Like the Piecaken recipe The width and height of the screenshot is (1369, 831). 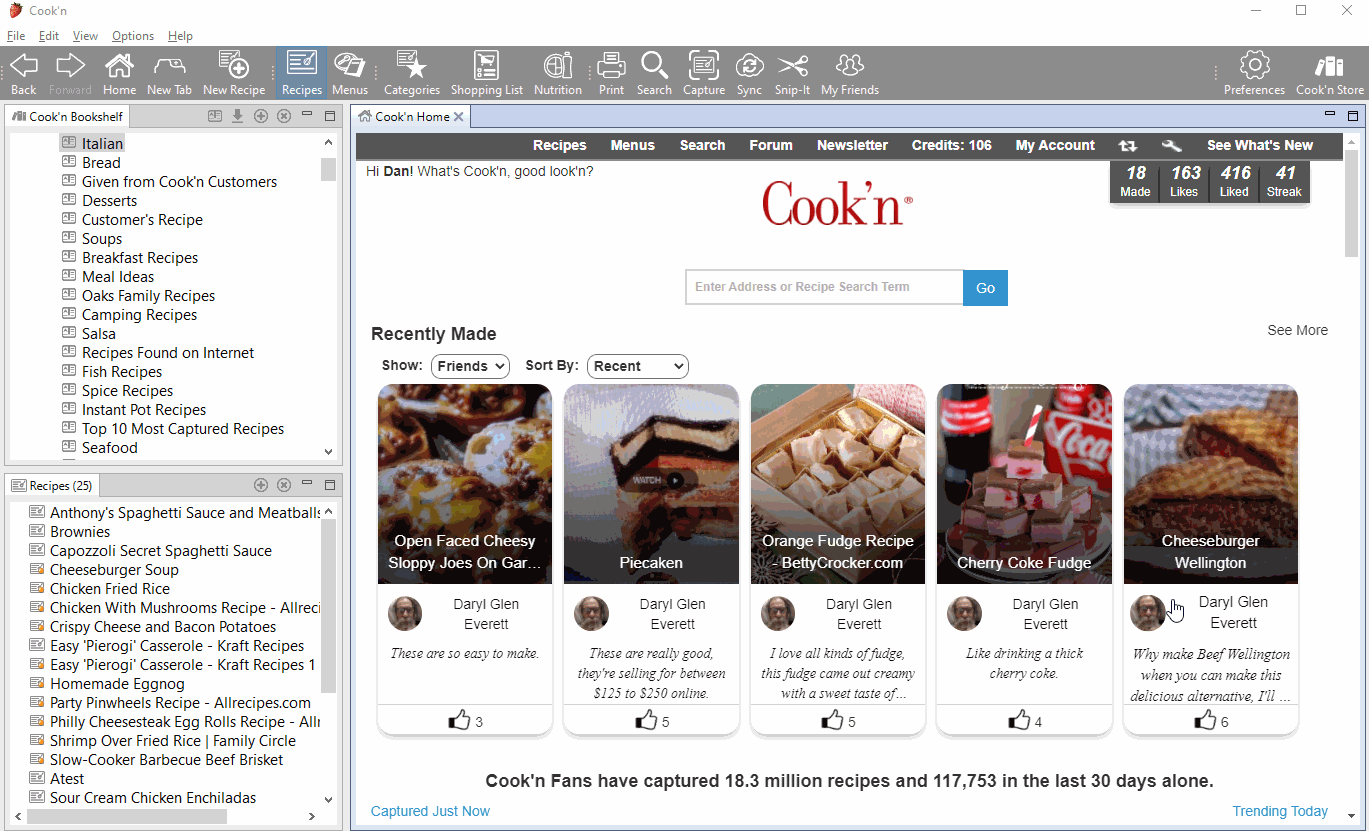coord(646,720)
